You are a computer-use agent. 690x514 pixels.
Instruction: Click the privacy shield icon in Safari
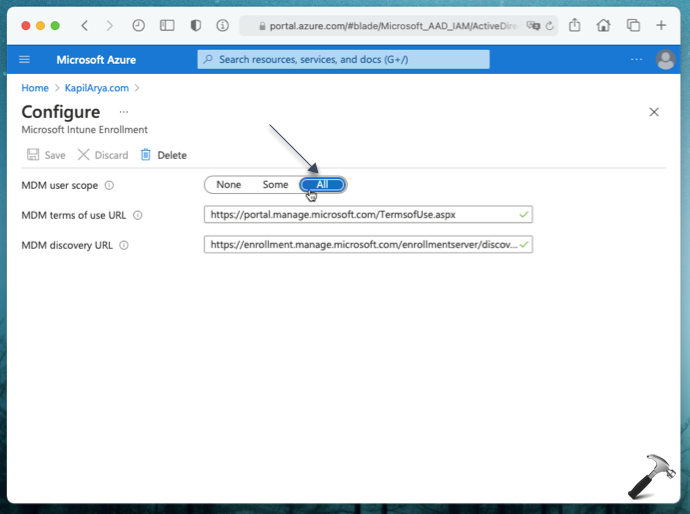click(x=197, y=25)
